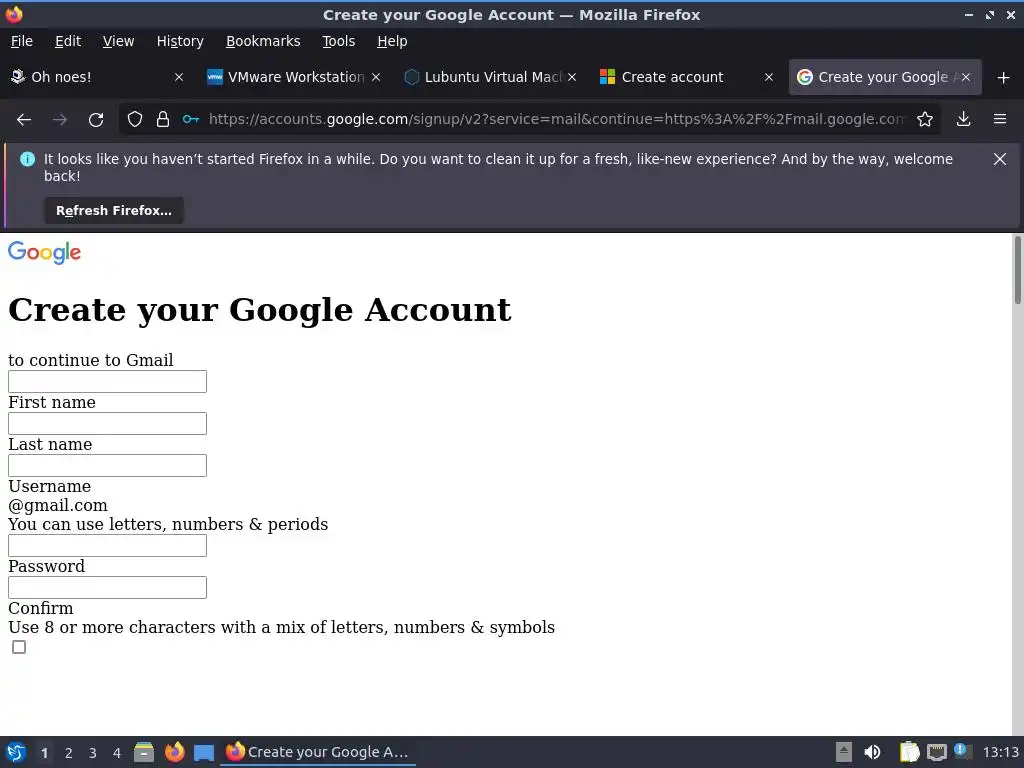Open the update notifier tray icon
This screenshot has width=1024, height=768.
963,751
